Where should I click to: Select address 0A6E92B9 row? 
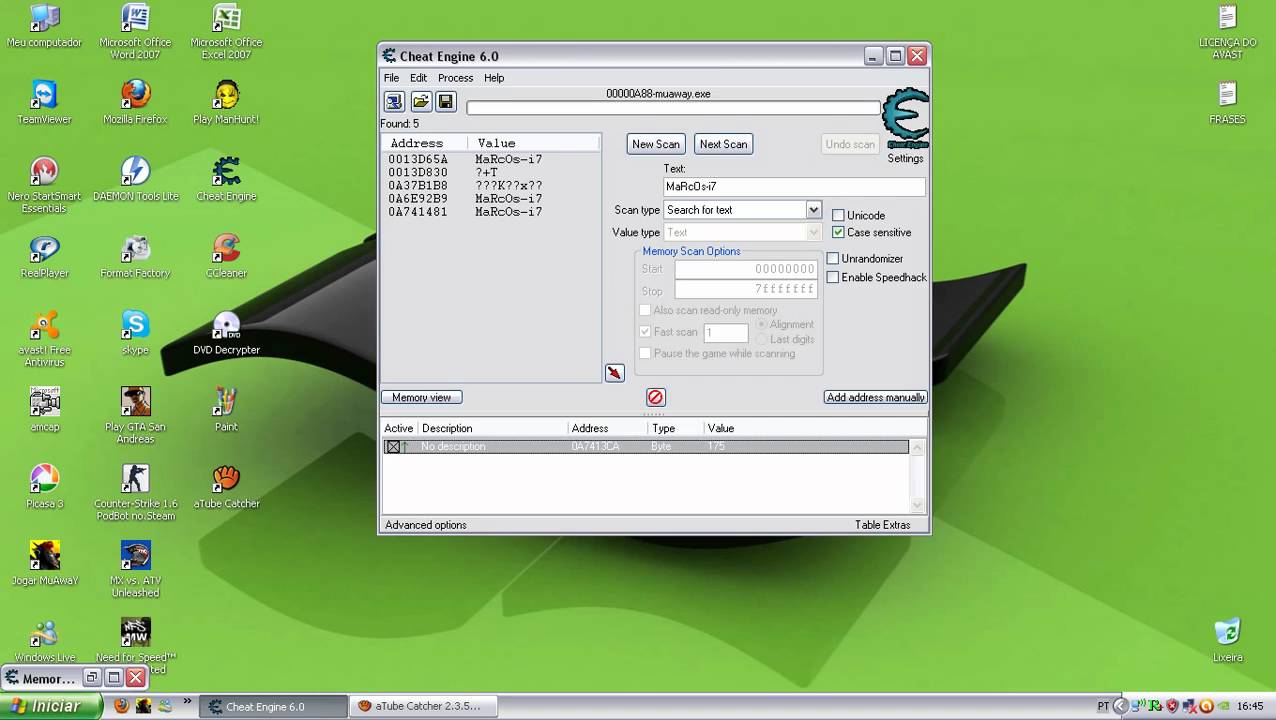(490, 198)
